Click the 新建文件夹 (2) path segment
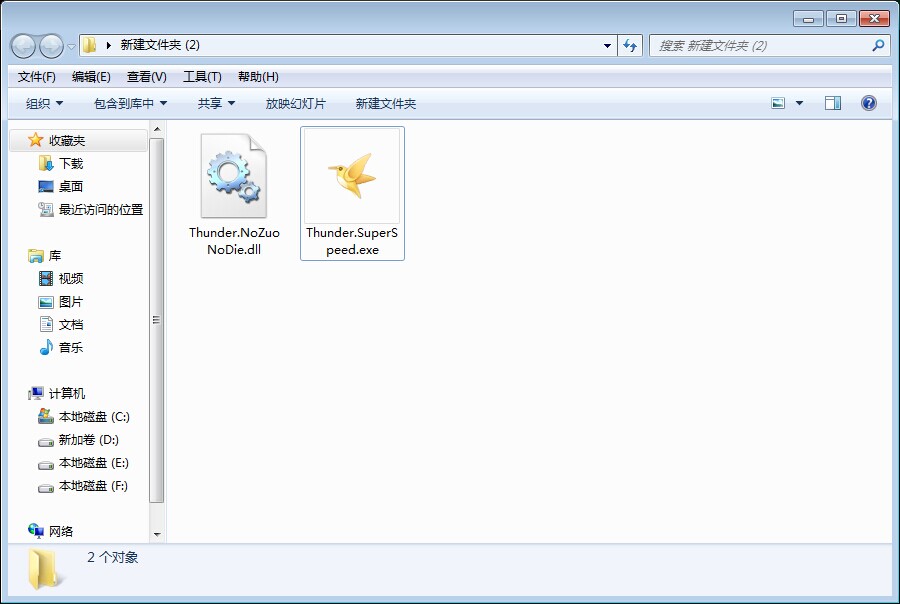Viewport: 900px width, 604px height. pyautogui.click(x=160, y=45)
